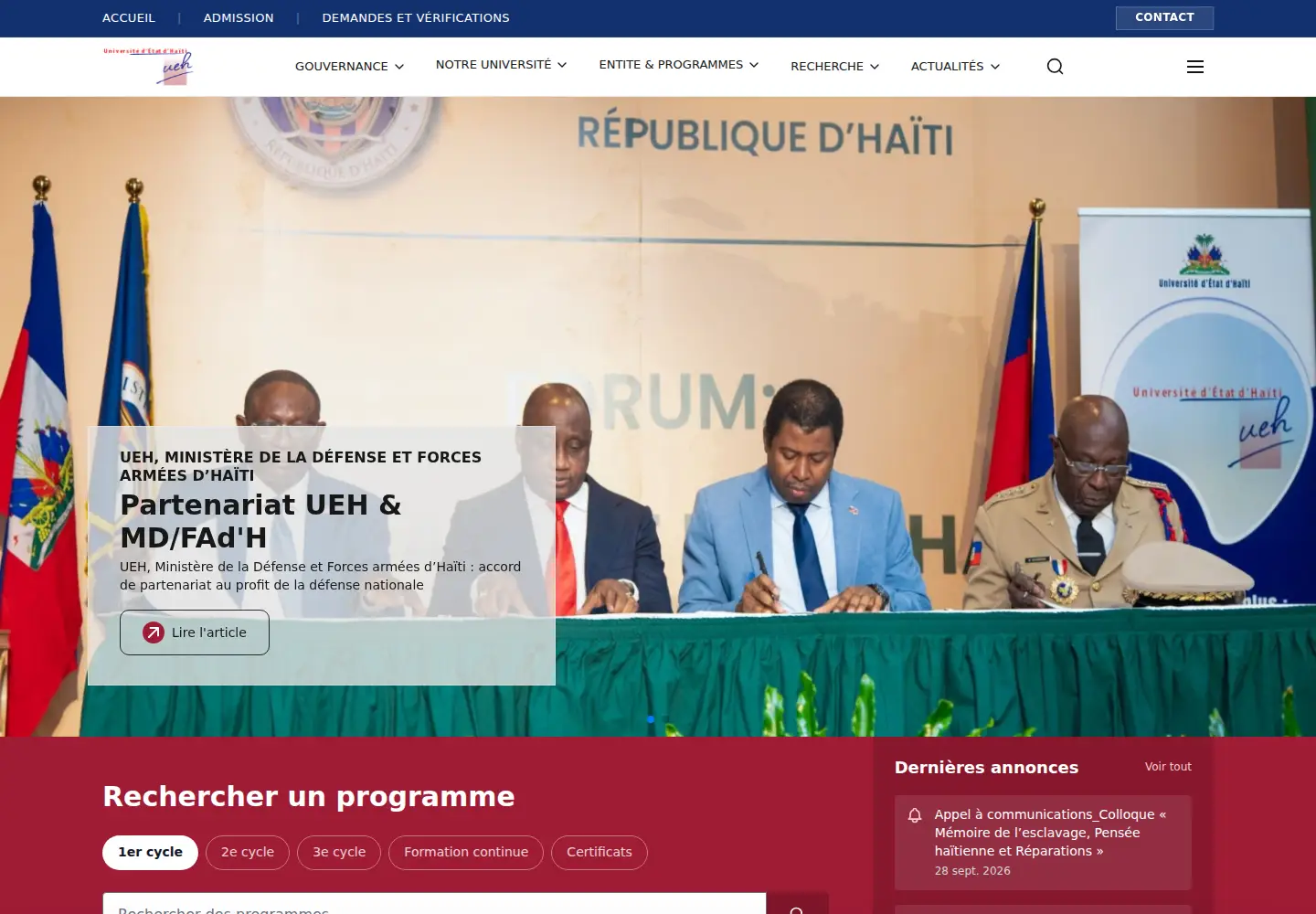
Task: Click the 28 sept. 2026 date text
Action: (x=972, y=871)
